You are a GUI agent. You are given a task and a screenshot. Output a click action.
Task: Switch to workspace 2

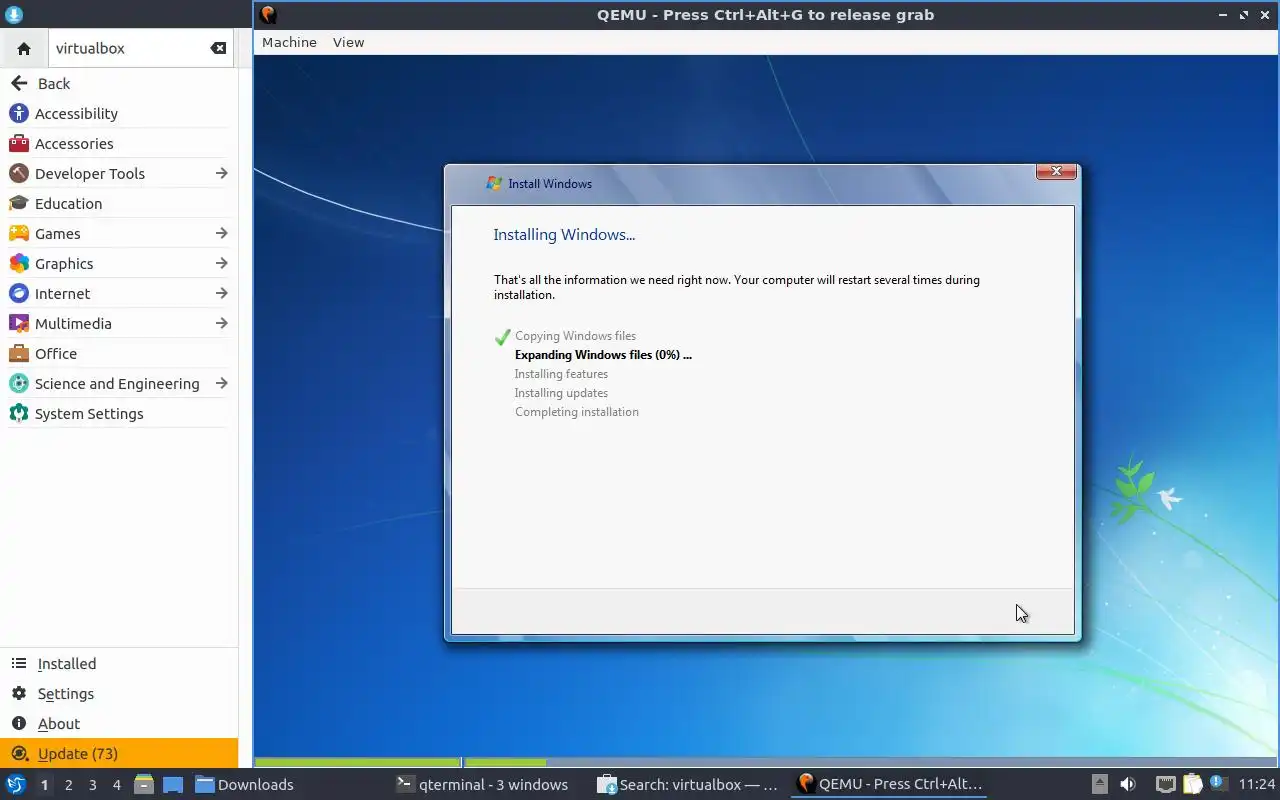click(x=68, y=785)
